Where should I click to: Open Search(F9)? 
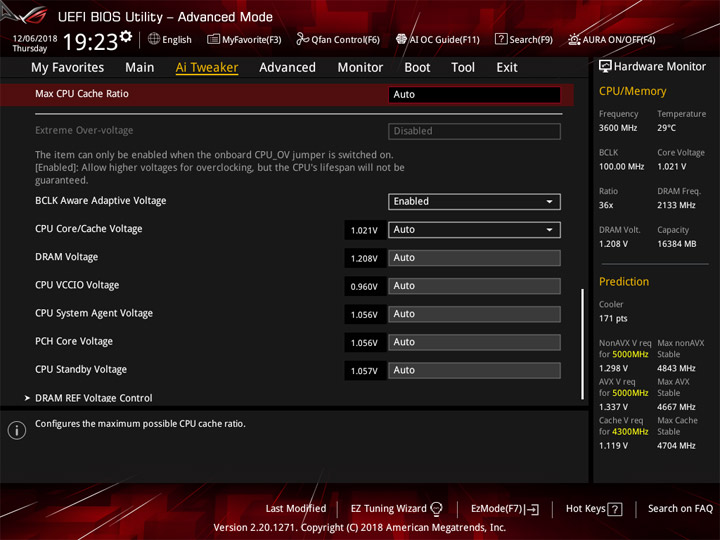pos(531,40)
